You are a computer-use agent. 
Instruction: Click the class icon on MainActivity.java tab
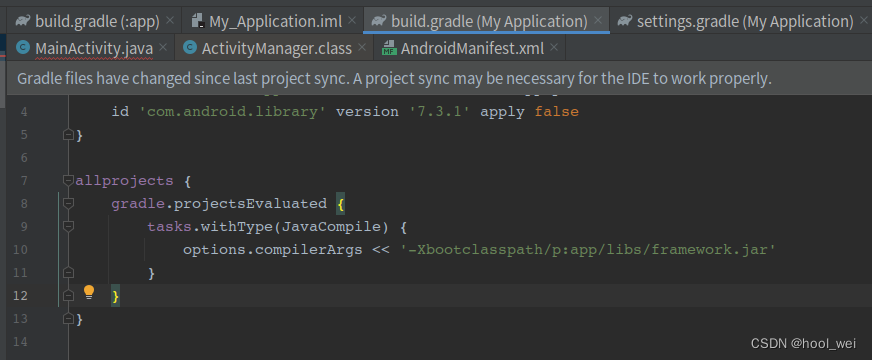click(23, 48)
